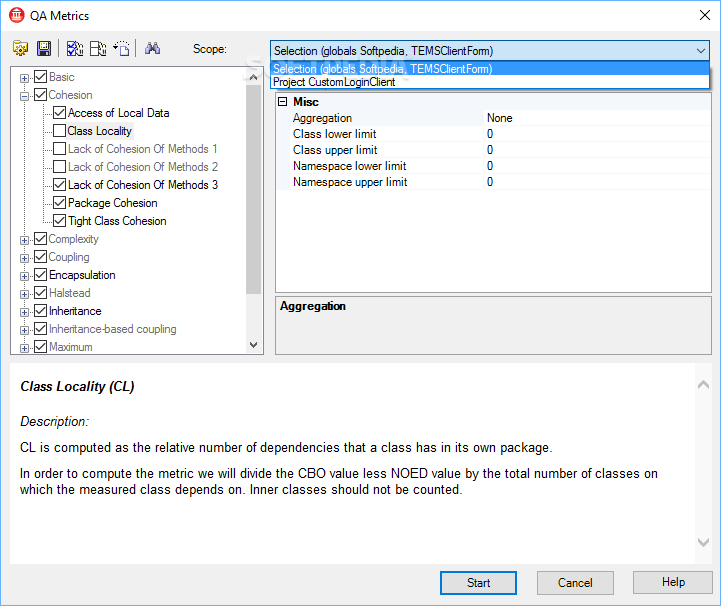Screen dimensions: 721x606
Task: Edit the Class lower limit value field
Action: point(598,134)
